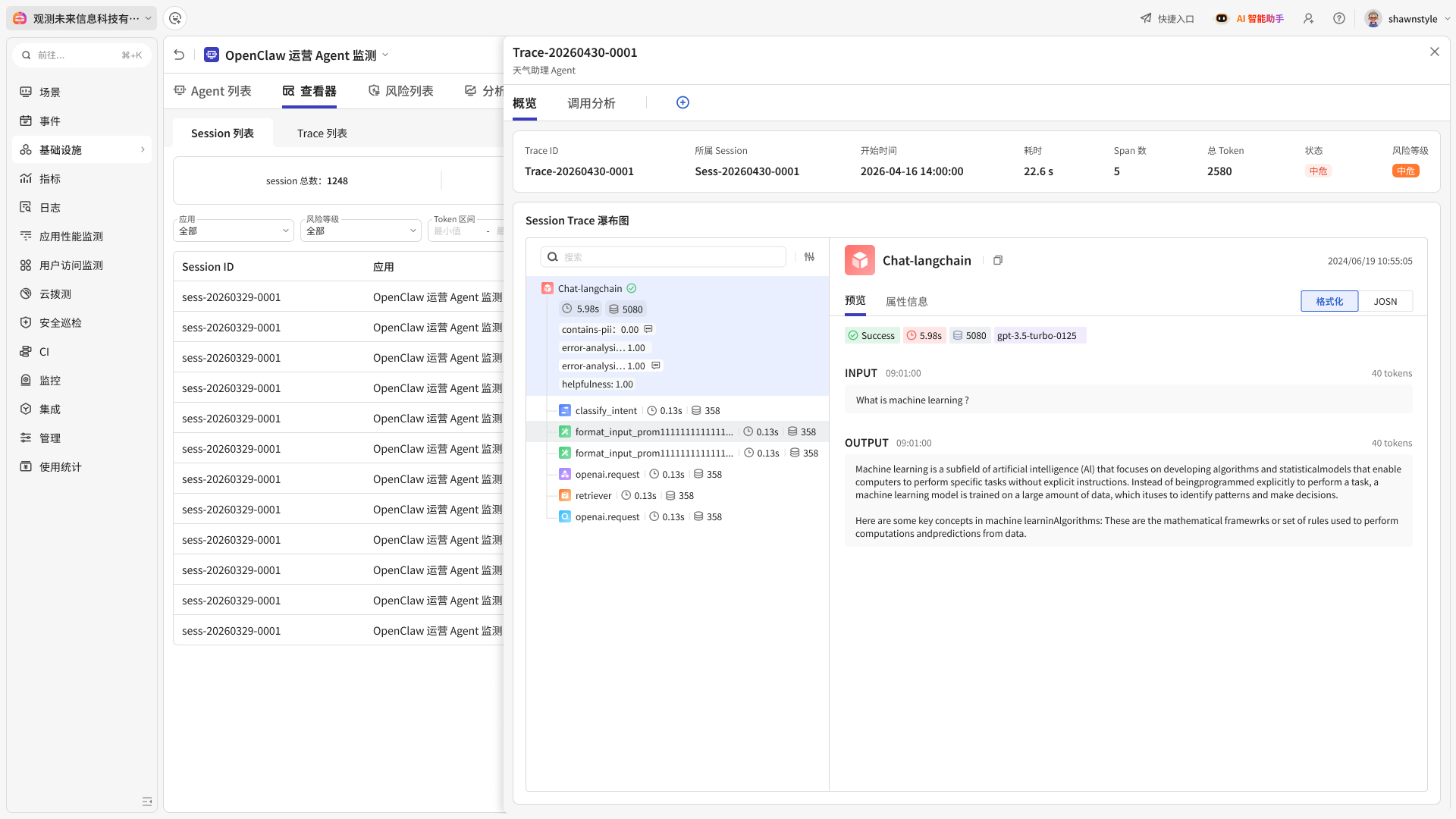Open the 应用 filter dropdown
Viewport: 1456px width, 819px height.
(x=234, y=231)
